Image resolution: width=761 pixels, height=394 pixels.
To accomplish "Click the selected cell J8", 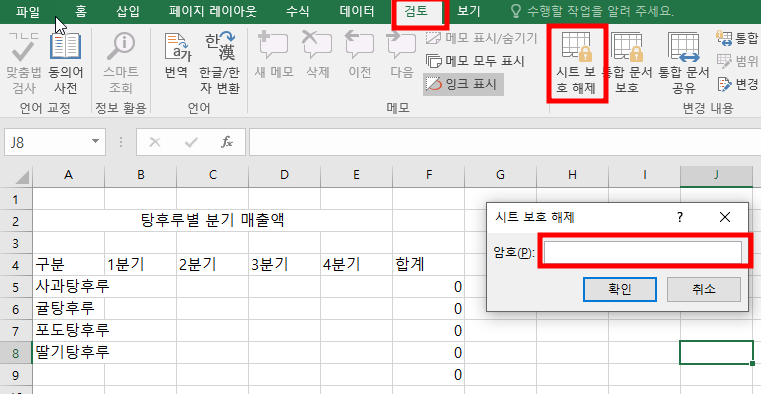I will [x=716, y=353].
